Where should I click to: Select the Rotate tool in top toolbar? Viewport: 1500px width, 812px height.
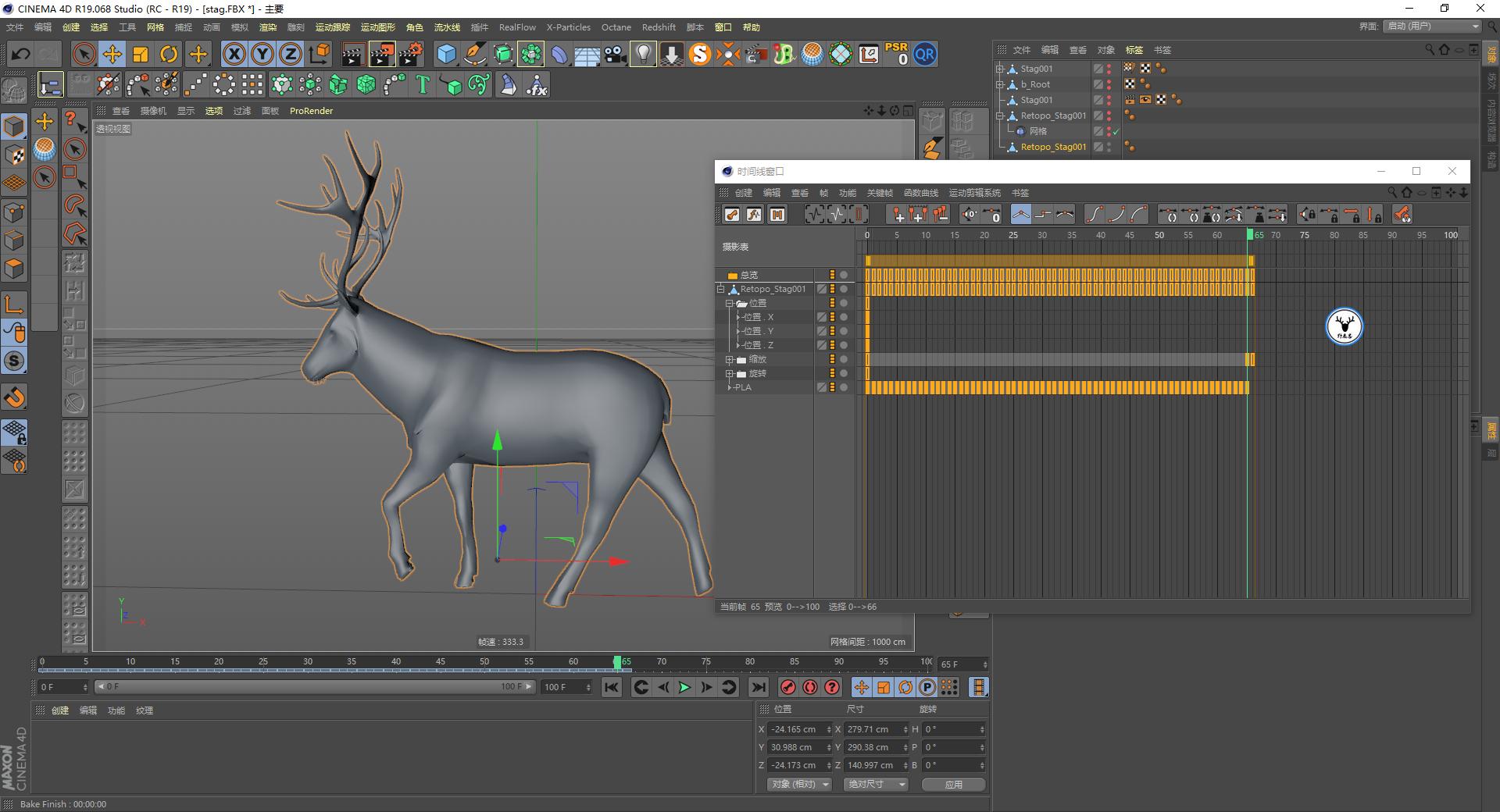[169, 54]
